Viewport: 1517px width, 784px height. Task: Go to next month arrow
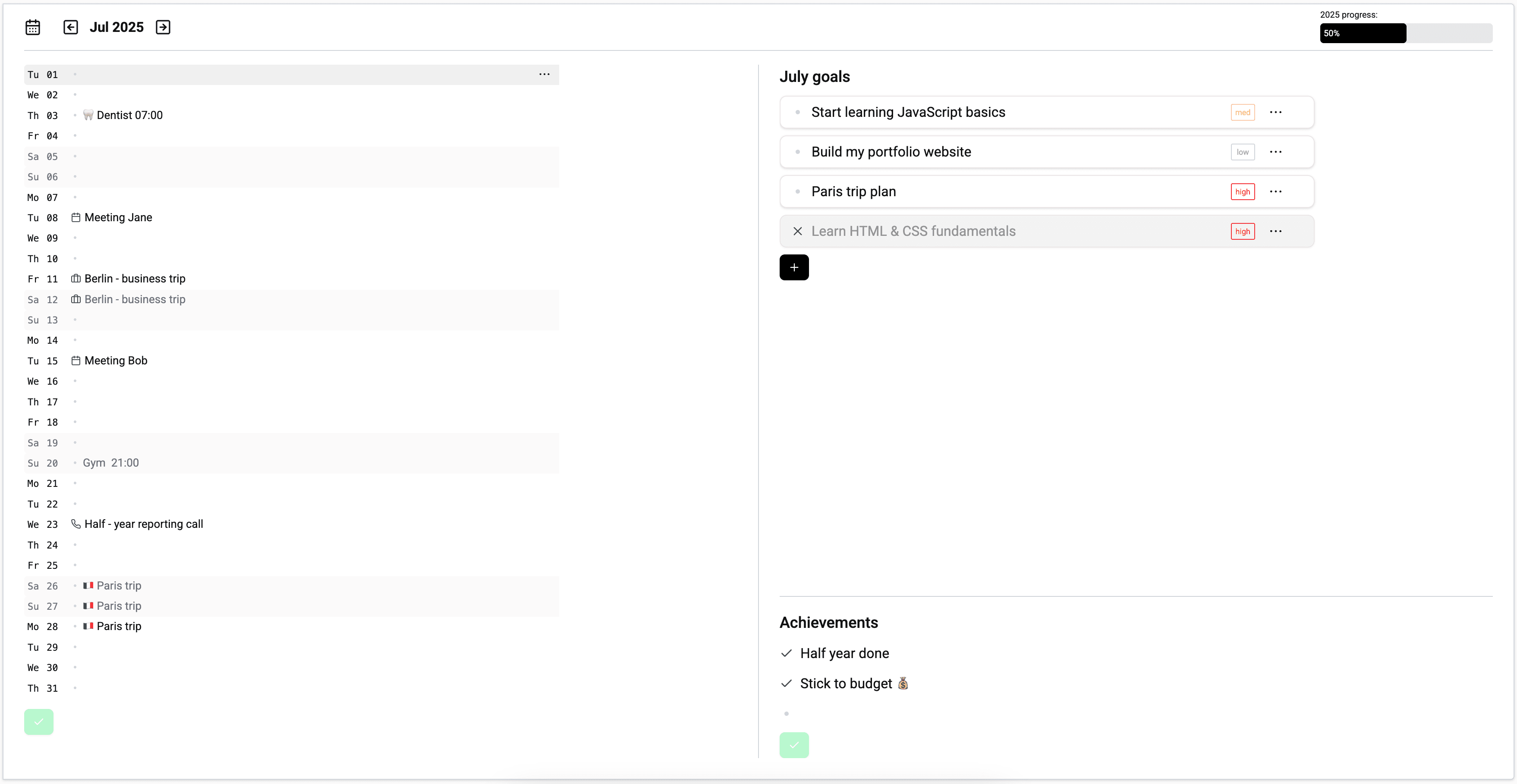(x=163, y=27)
